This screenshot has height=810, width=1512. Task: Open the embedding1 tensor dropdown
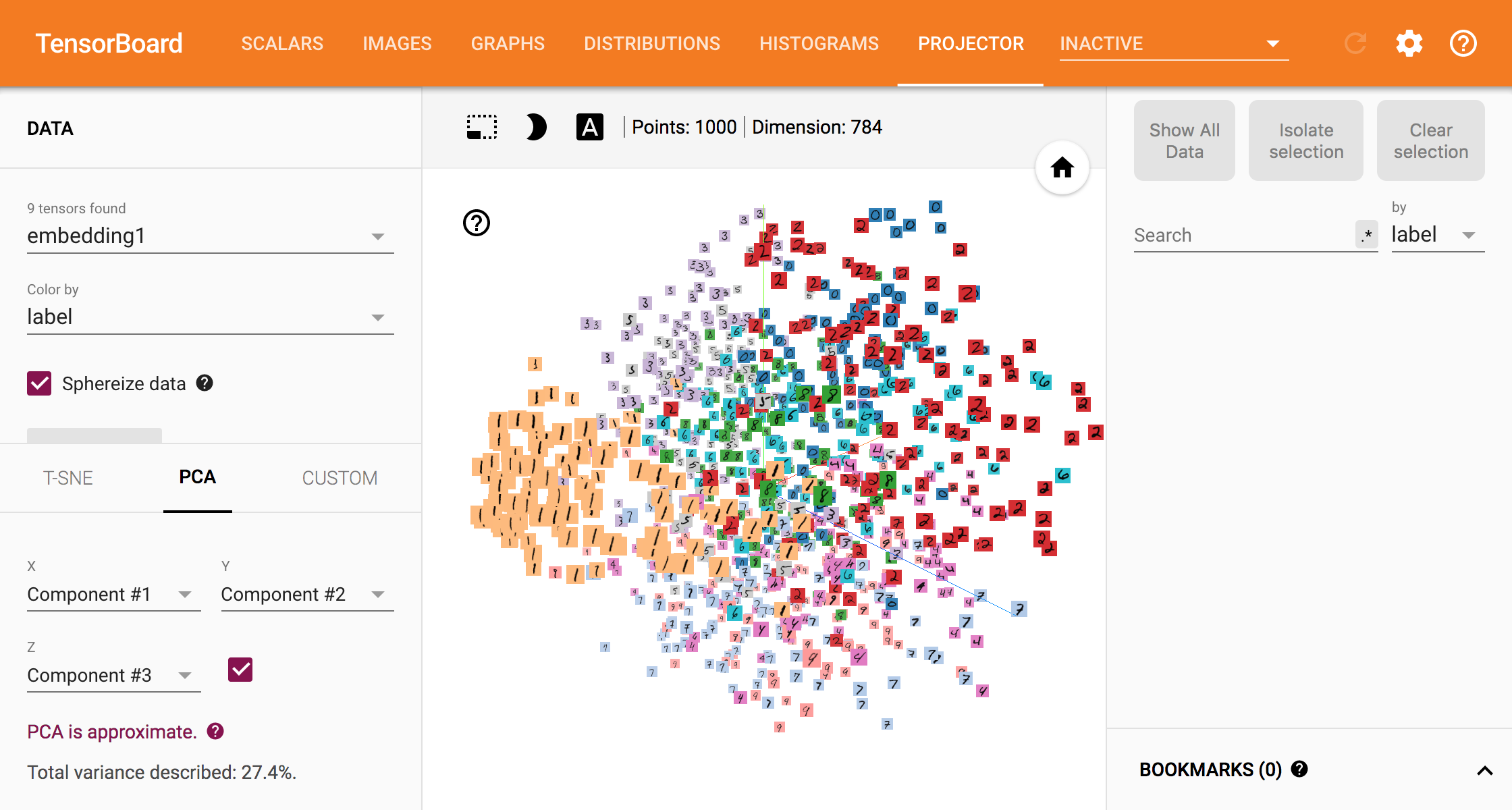[210, 236]
